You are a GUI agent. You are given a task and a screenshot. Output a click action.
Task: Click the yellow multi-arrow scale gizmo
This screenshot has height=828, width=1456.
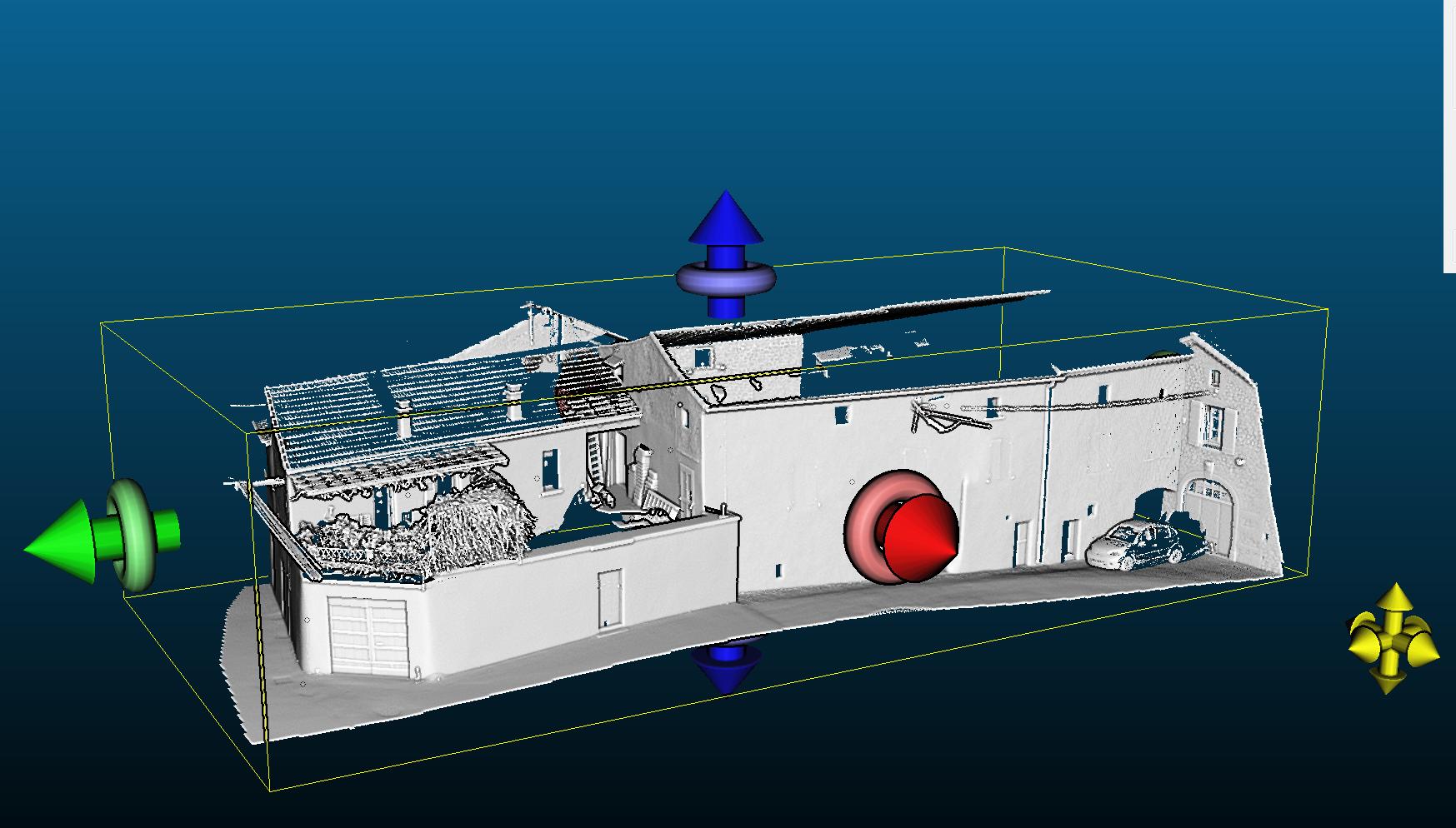coord(1393,640)
